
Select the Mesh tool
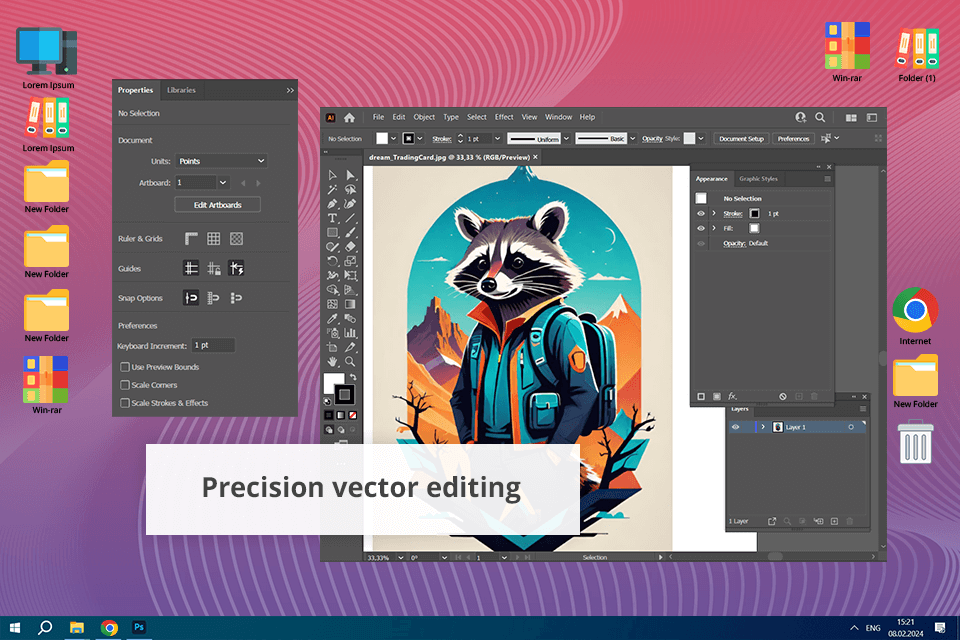pos(332,304)
